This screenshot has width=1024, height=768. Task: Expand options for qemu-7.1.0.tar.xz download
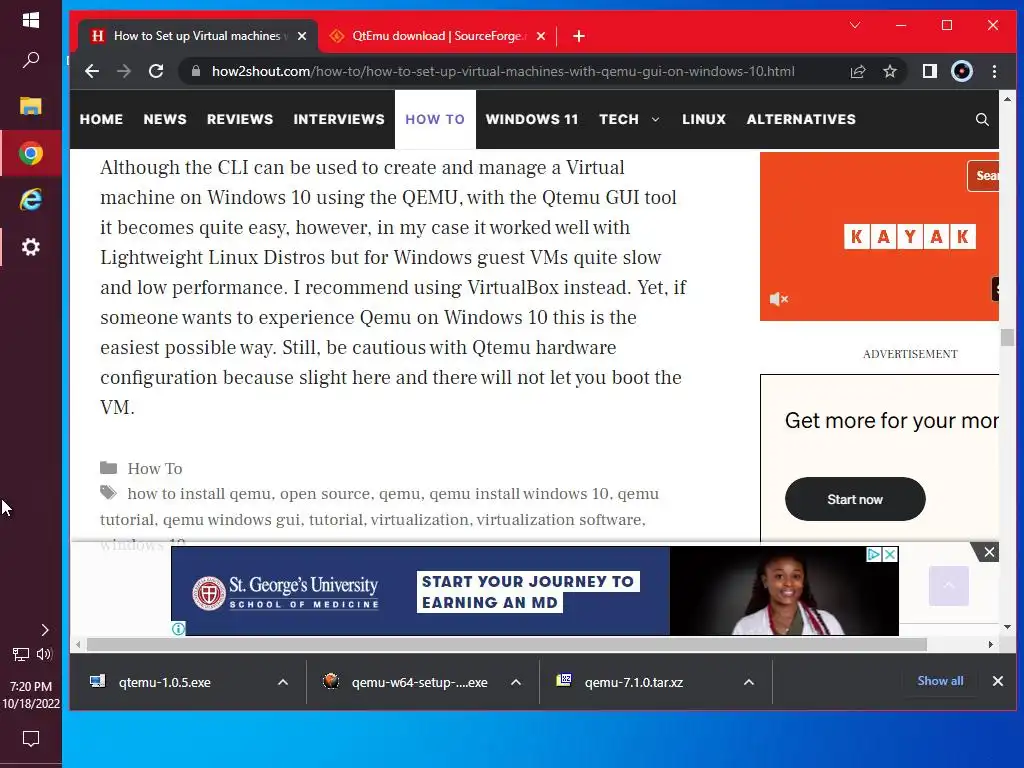click(x=749, y=682)
